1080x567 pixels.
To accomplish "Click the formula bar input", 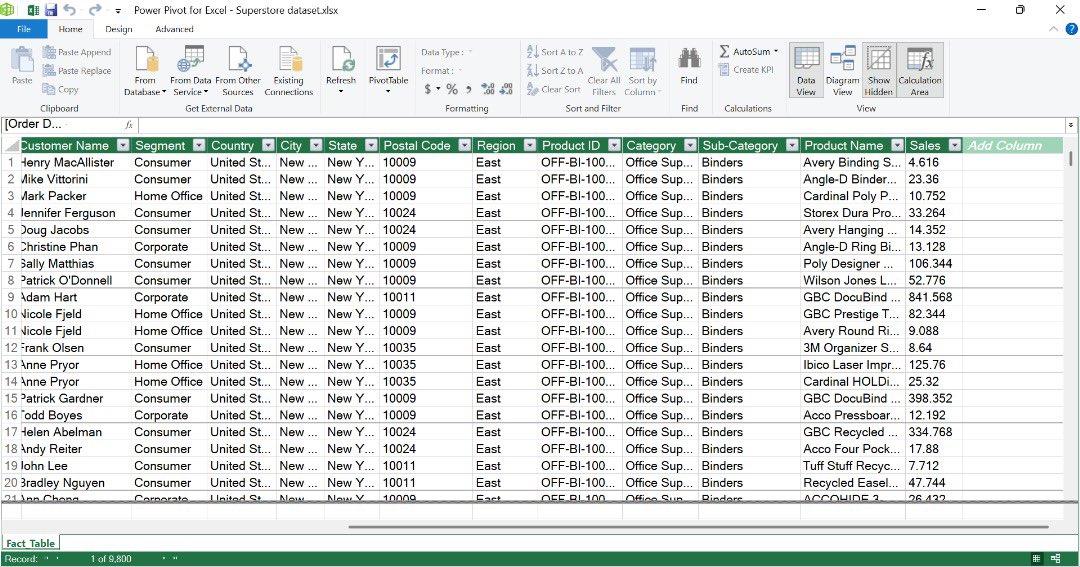I will (x=601, y=125).
